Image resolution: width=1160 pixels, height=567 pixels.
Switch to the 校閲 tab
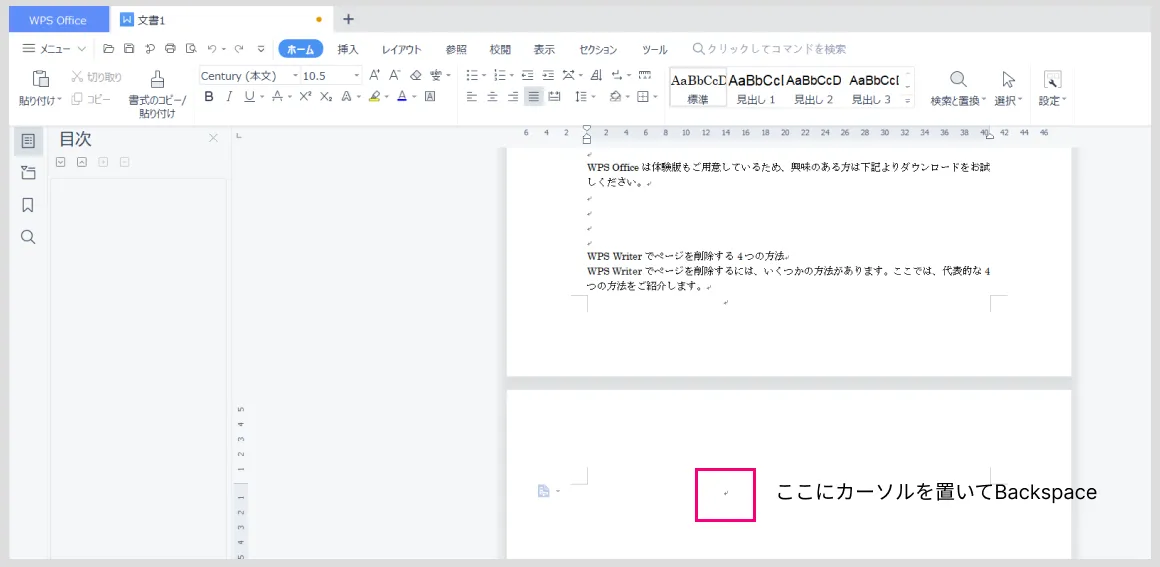point(500,50)
